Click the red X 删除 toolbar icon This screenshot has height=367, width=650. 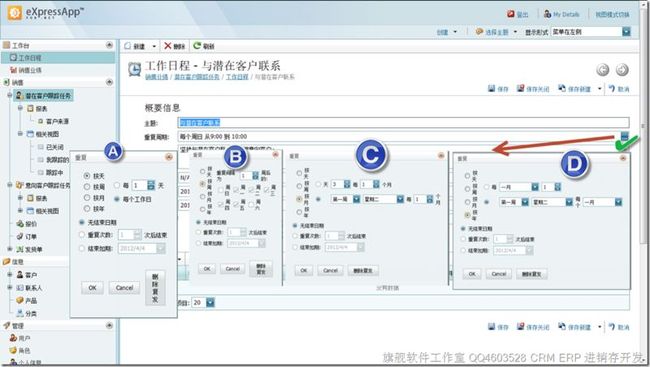click(167, 46)
